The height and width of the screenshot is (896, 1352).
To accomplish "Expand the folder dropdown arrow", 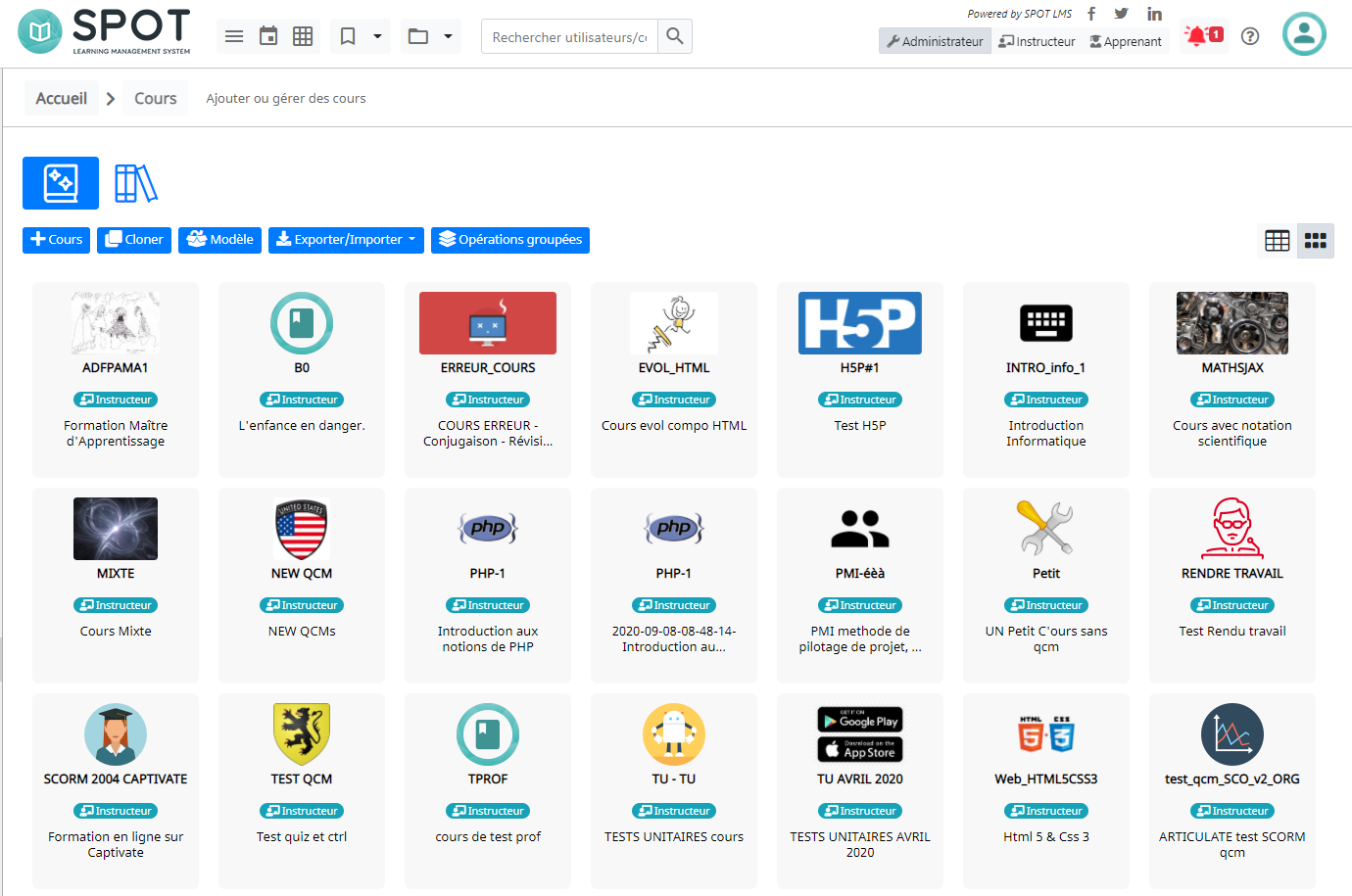I will click(x=447, y=35).
